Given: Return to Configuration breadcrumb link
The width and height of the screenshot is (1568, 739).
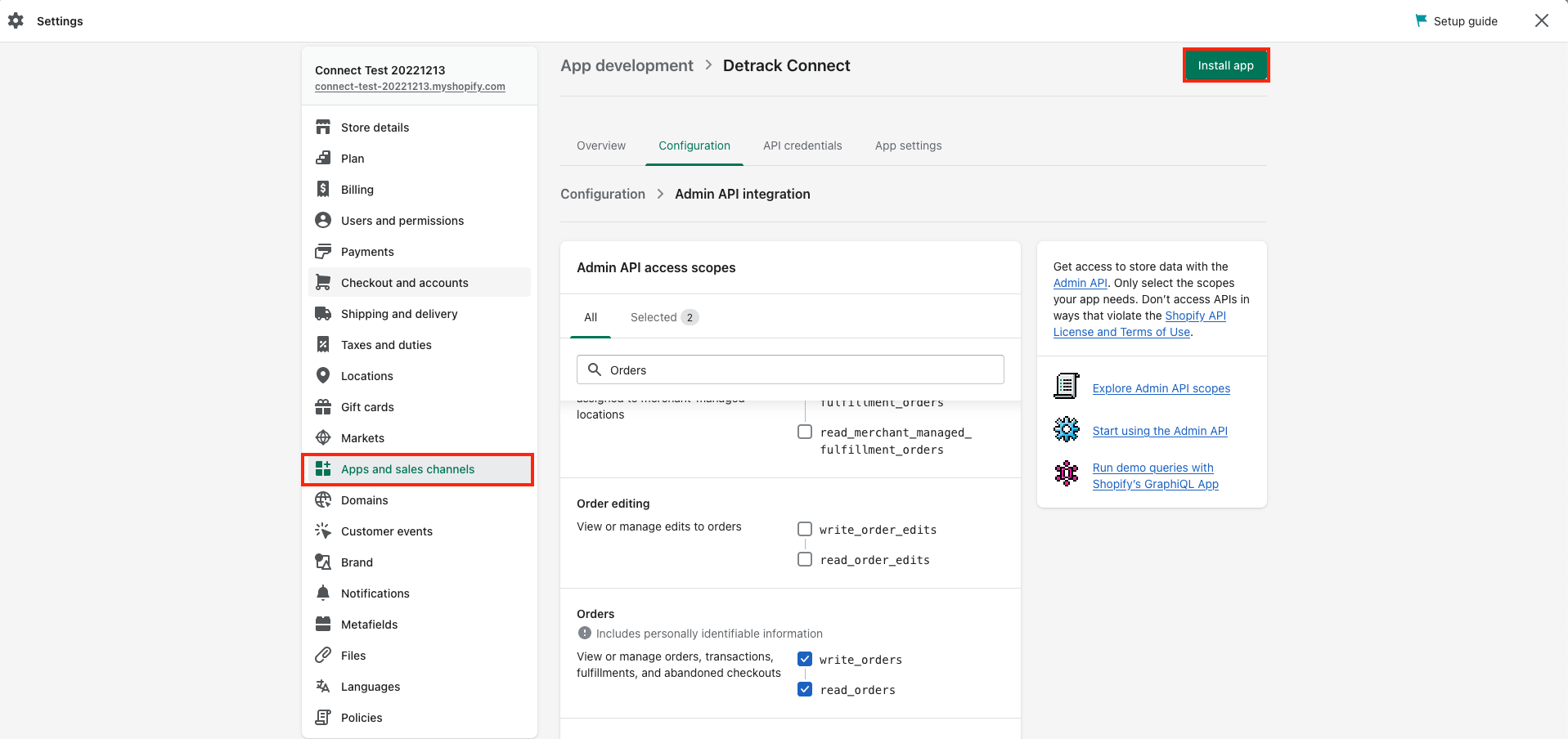Looking at the screenshot, I should (603, 194).
